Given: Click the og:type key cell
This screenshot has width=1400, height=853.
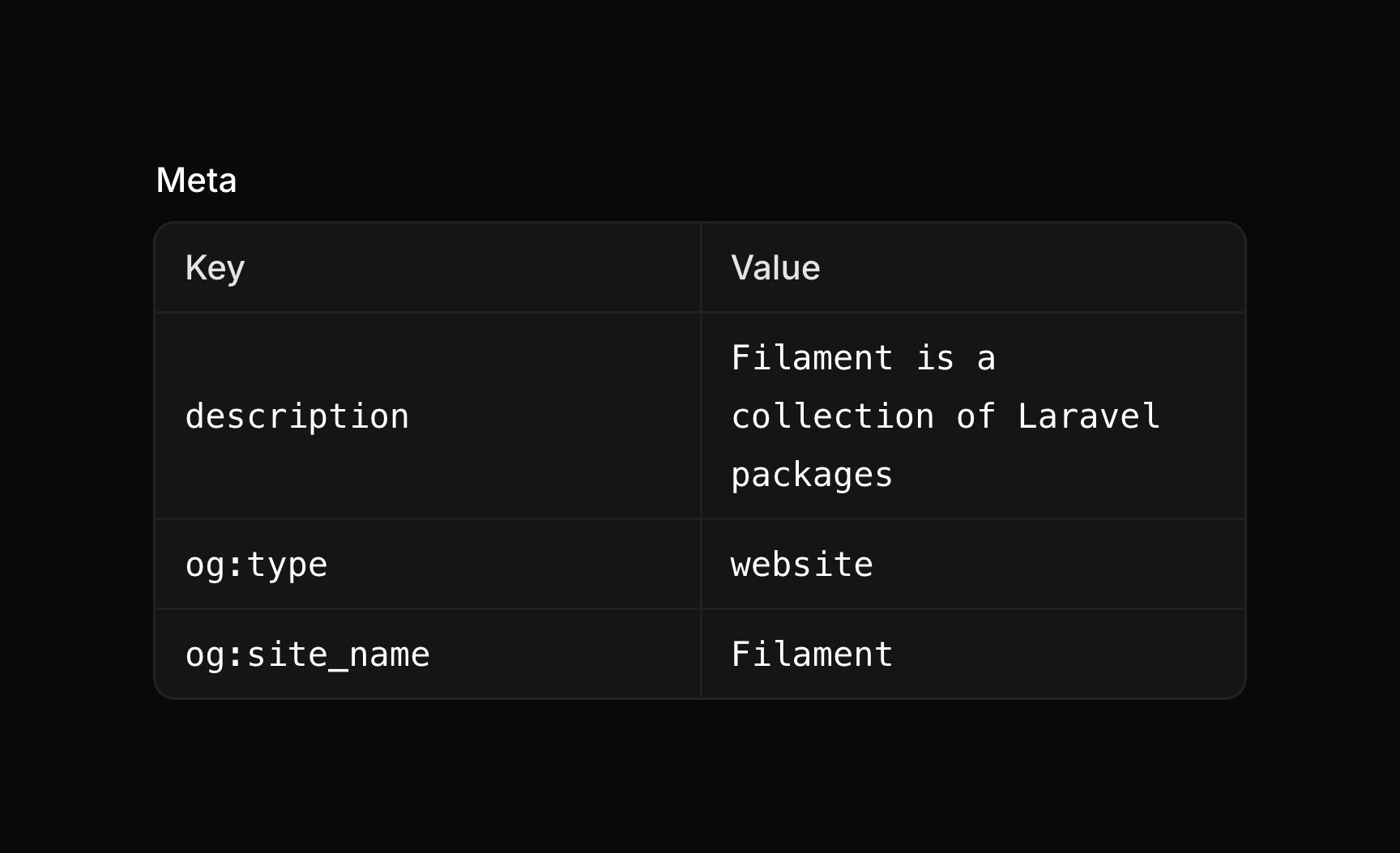Looking at the screenshot, I should click(256, 564).
